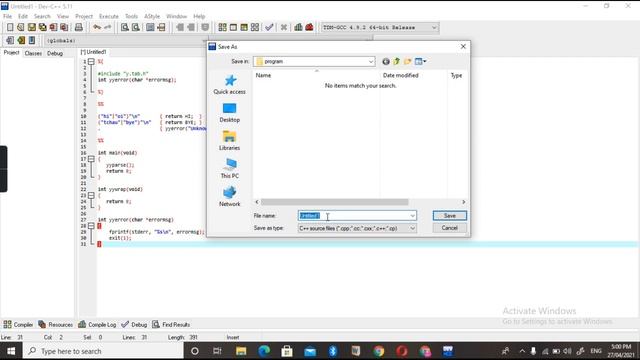The width and height of the screenshot is (640, 360).
Task: Expand the File name history dropdown arrow
Action: pos(413,216)
